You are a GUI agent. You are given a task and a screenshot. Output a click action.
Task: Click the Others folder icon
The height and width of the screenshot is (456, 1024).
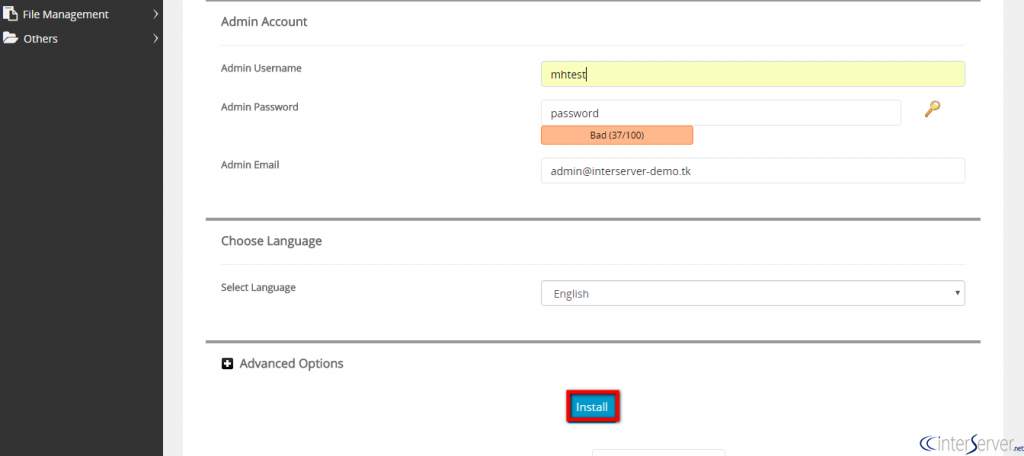(x=10, y=38)
